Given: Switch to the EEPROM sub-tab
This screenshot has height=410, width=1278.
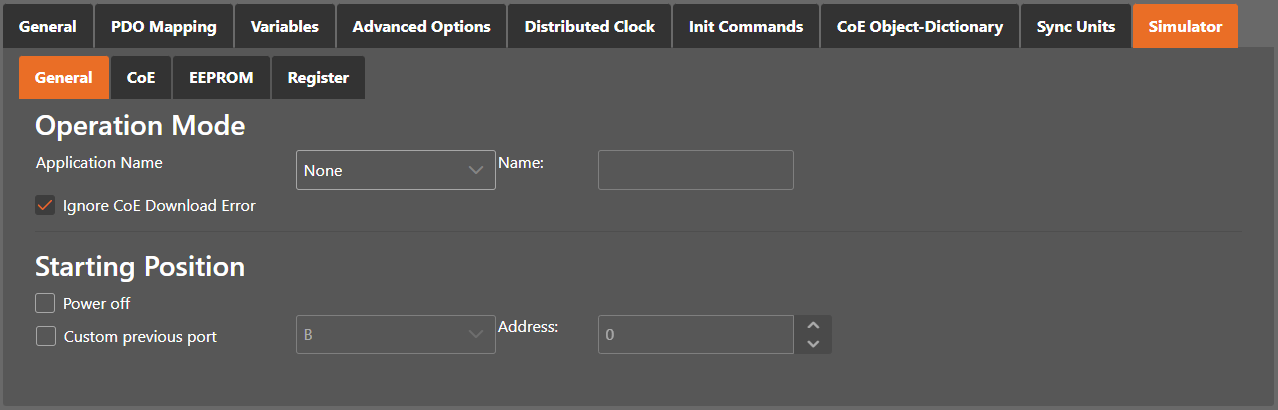Looking at the screenshot, I should tap(221, 78).
